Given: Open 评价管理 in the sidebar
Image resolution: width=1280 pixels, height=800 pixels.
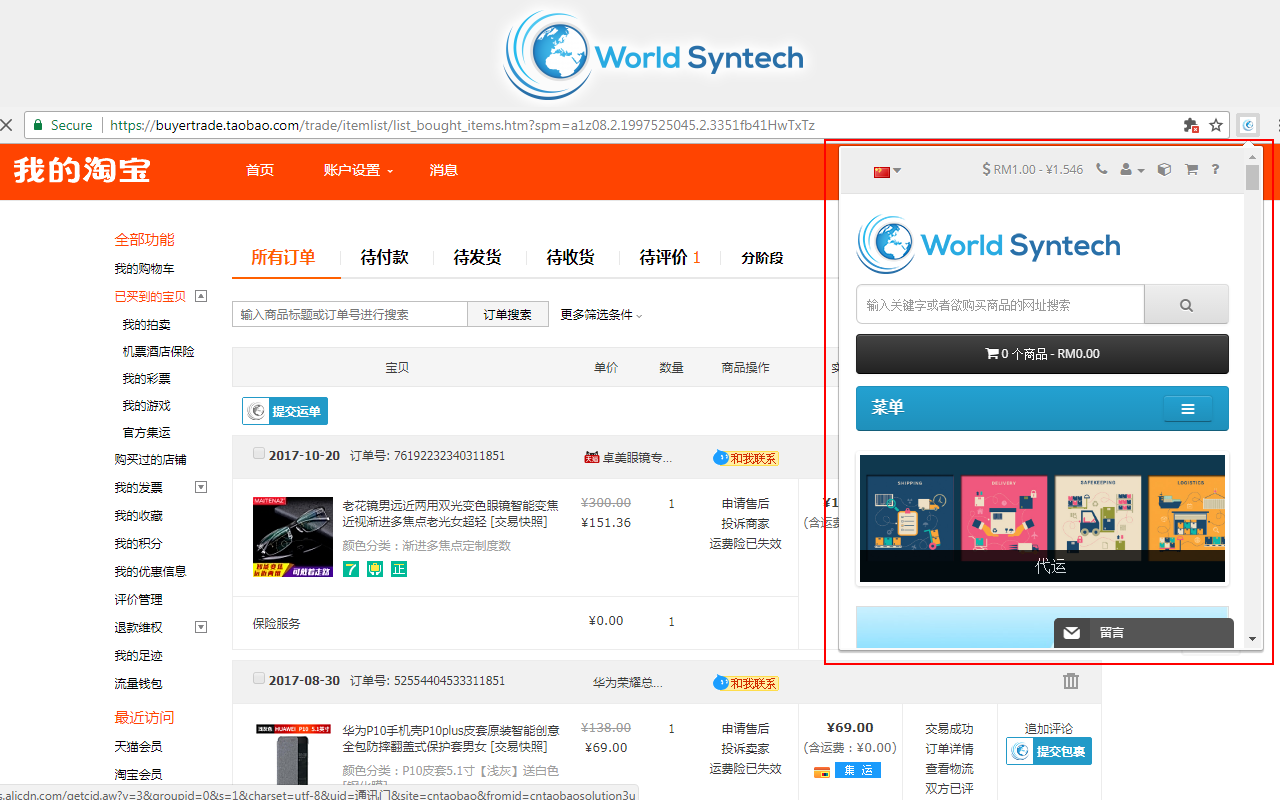Looking at the screenshot, I should [138, 600].
